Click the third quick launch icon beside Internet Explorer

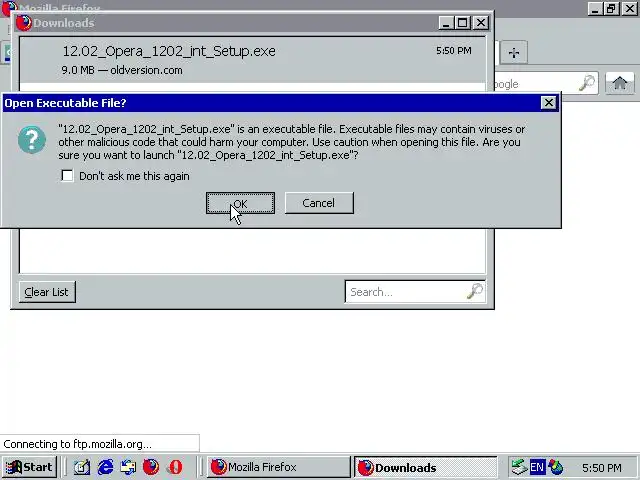pyautogui.click(x=128, y=467)
